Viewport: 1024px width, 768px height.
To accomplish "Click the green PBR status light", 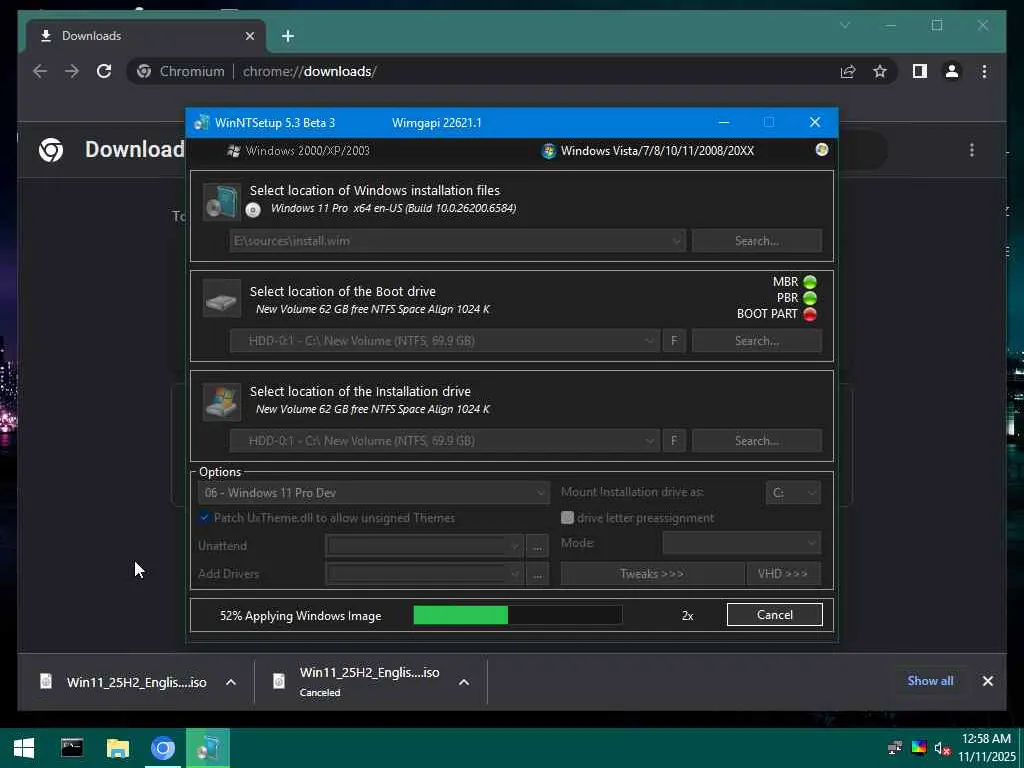I will coord(810,298).
